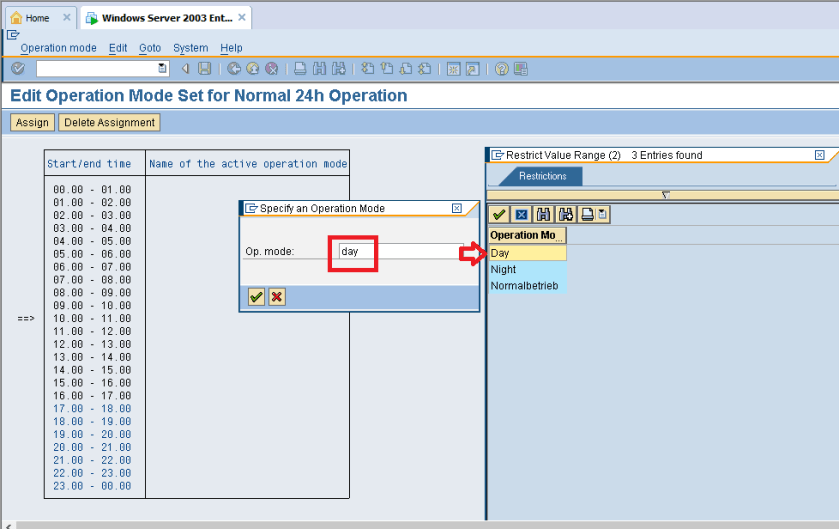Click the Customize Local Layout icon

pyautogui.click(x=521, y=68)
